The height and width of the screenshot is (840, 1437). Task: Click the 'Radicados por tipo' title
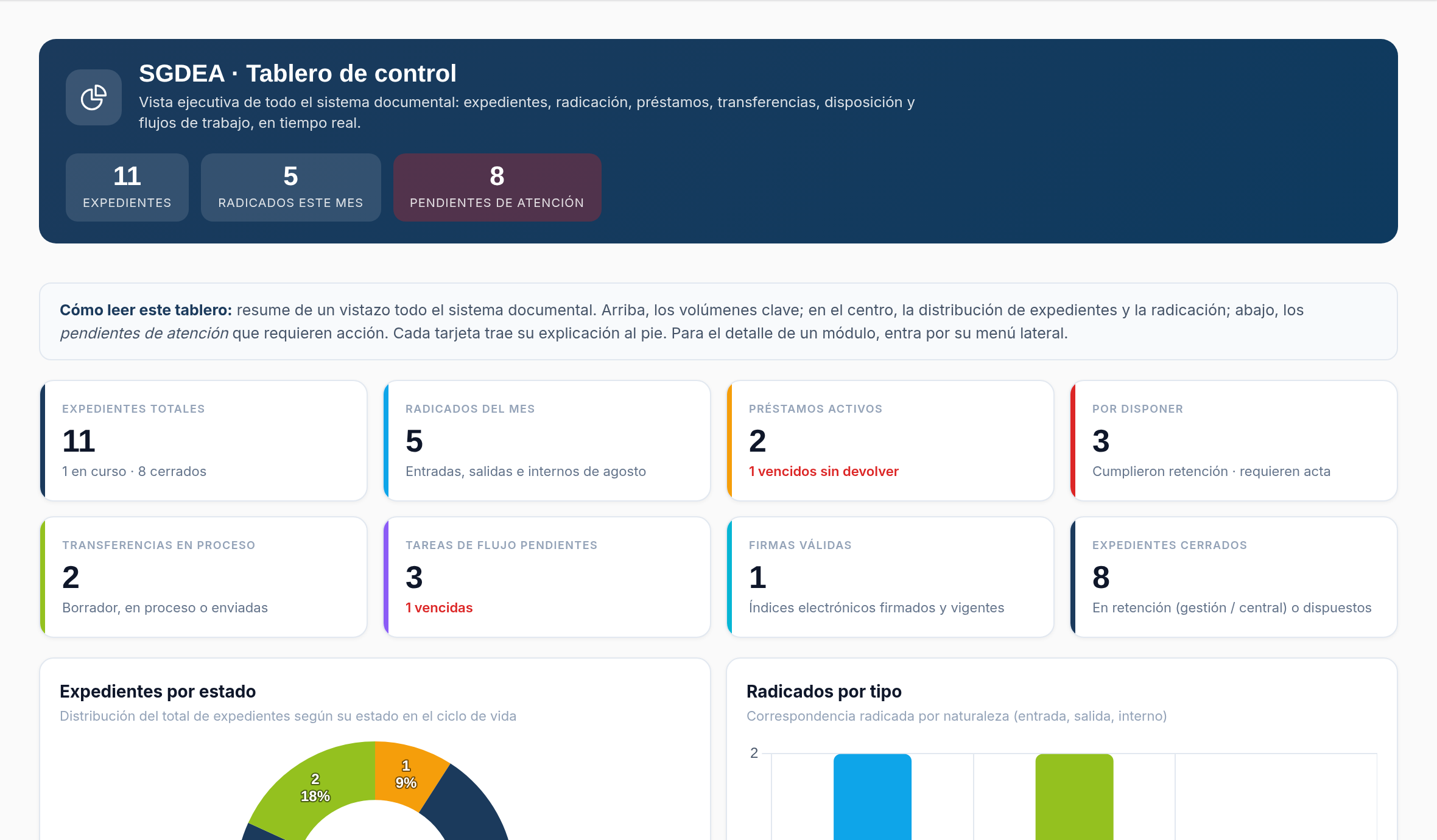[x=824, y=691]
